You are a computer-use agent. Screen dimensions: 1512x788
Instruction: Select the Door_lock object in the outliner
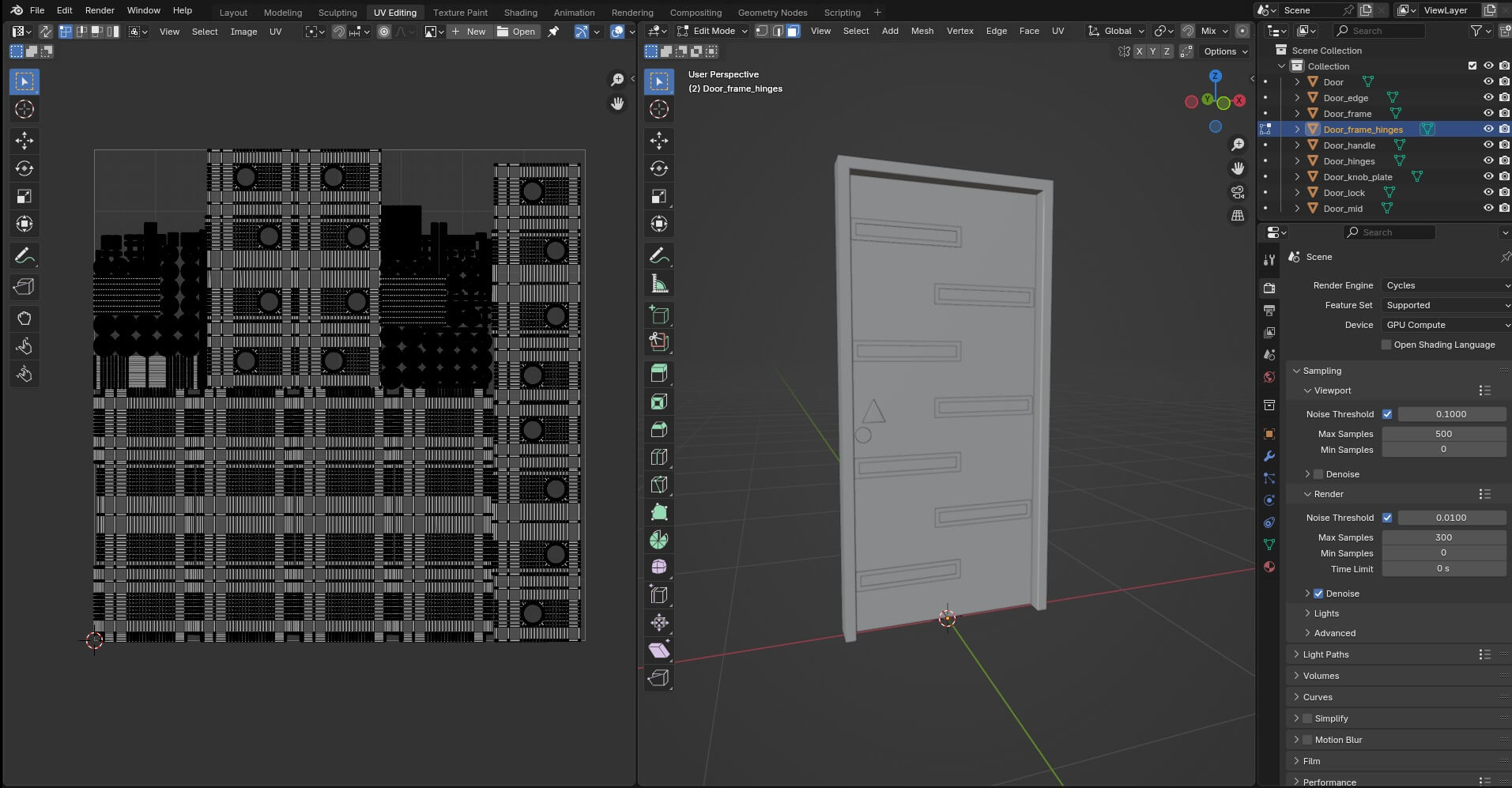tap(1344, 192)
